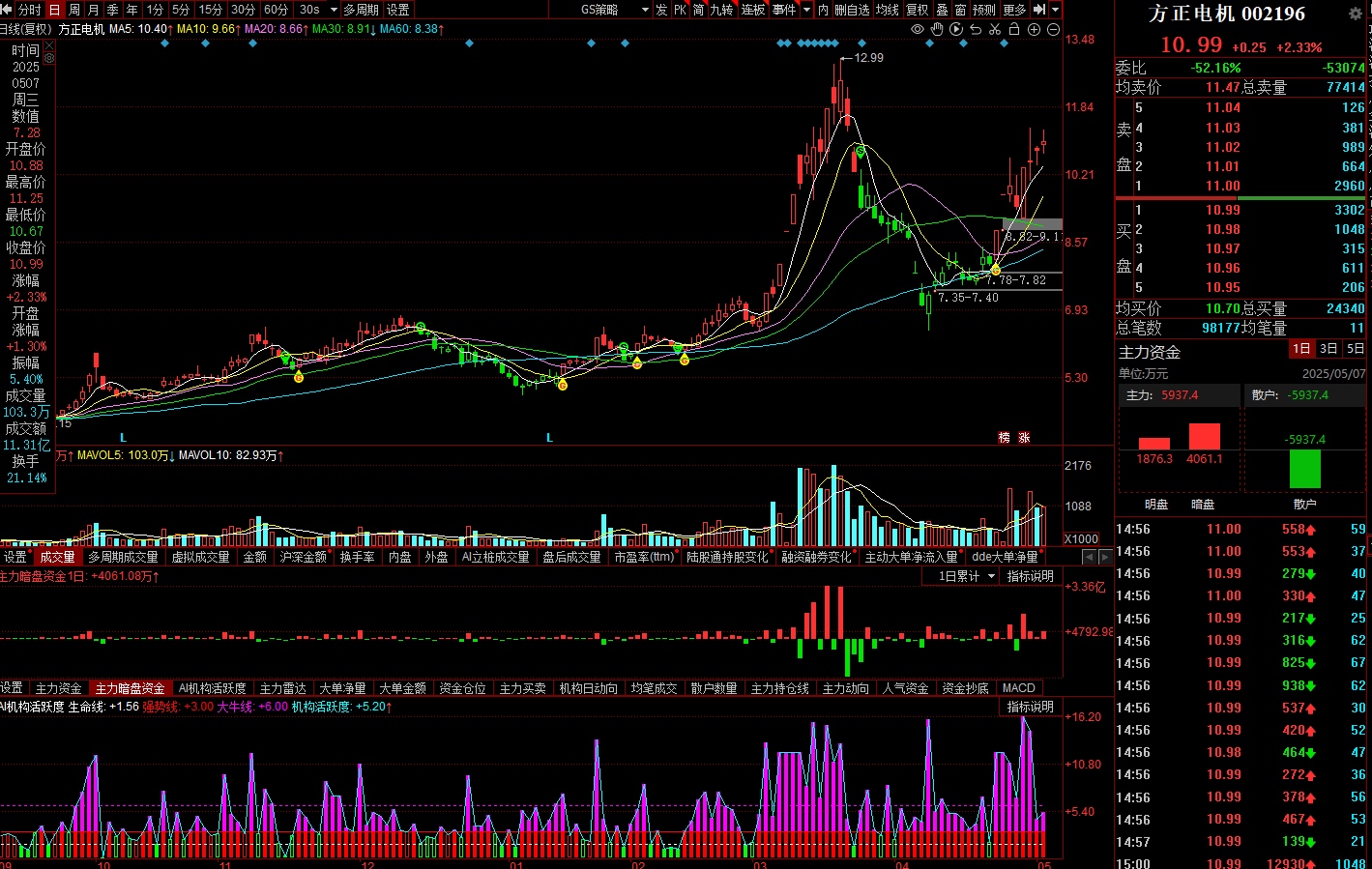Open the 更多 more menu
Image resolution: width=1372 pixels, height=869 pixels.
coord(1014,10)
